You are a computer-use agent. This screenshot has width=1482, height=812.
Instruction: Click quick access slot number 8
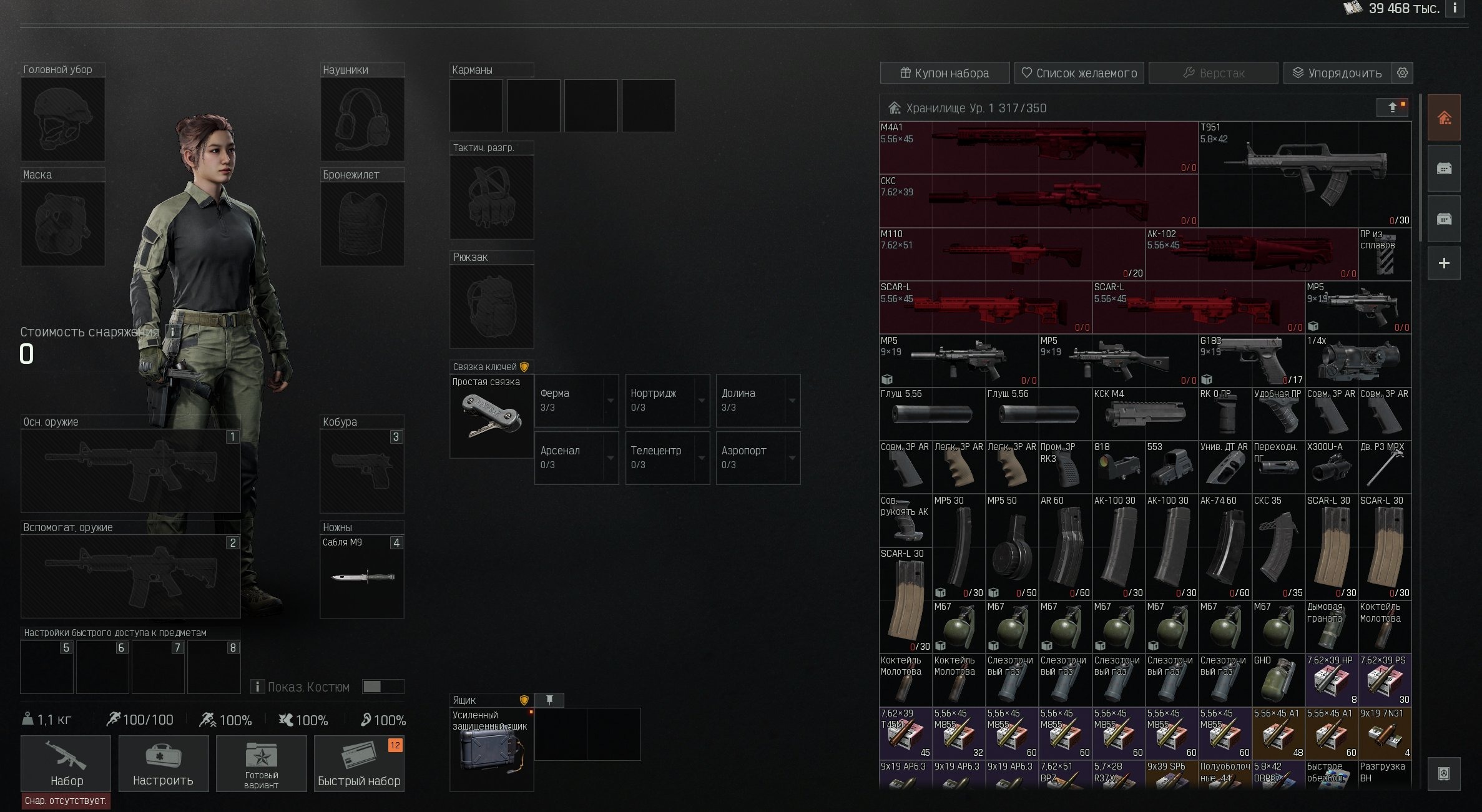click(x=214, y=667)
